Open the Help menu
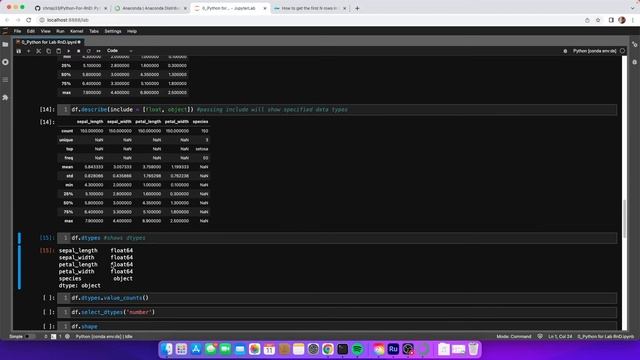The image size is (640, 360). [131, 31]
